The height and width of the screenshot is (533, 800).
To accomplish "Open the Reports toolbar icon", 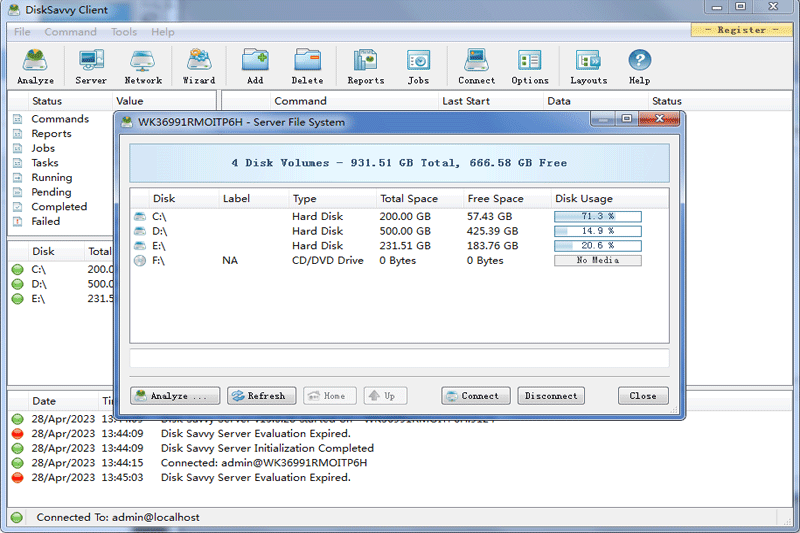I will pos(366,66).
